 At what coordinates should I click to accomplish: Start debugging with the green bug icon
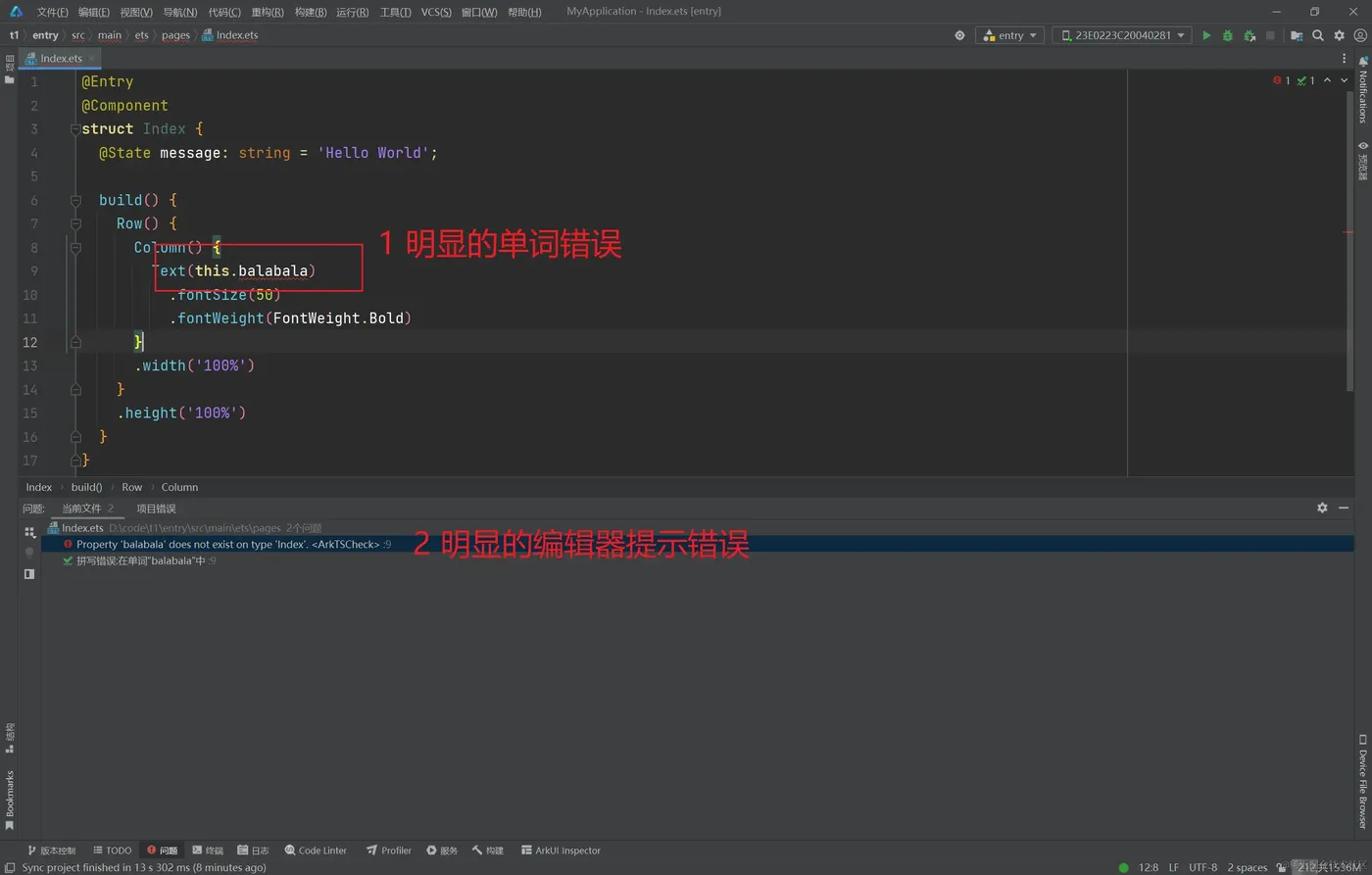tap(1227, 35)
